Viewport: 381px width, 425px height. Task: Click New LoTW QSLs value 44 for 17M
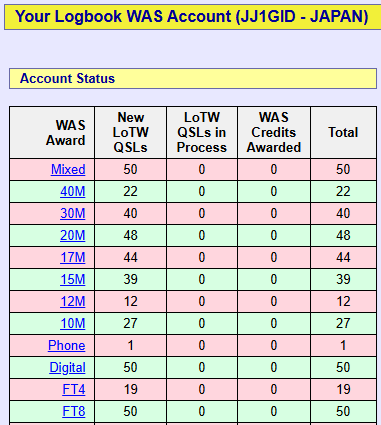pyautogui.click(x=130, y=257)
